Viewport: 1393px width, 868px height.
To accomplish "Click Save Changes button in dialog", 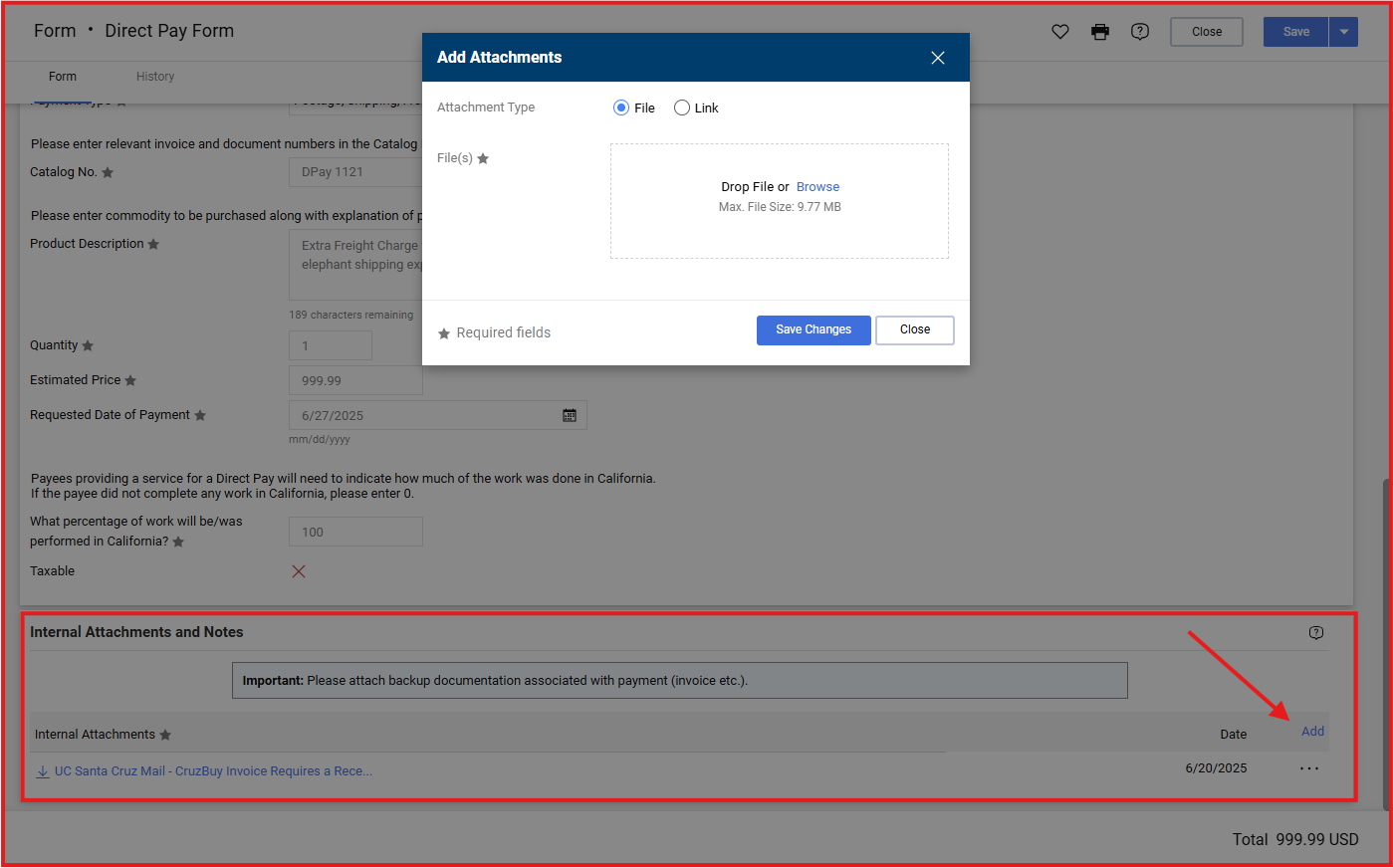I will pyautogui.click(x=813, y=330).
